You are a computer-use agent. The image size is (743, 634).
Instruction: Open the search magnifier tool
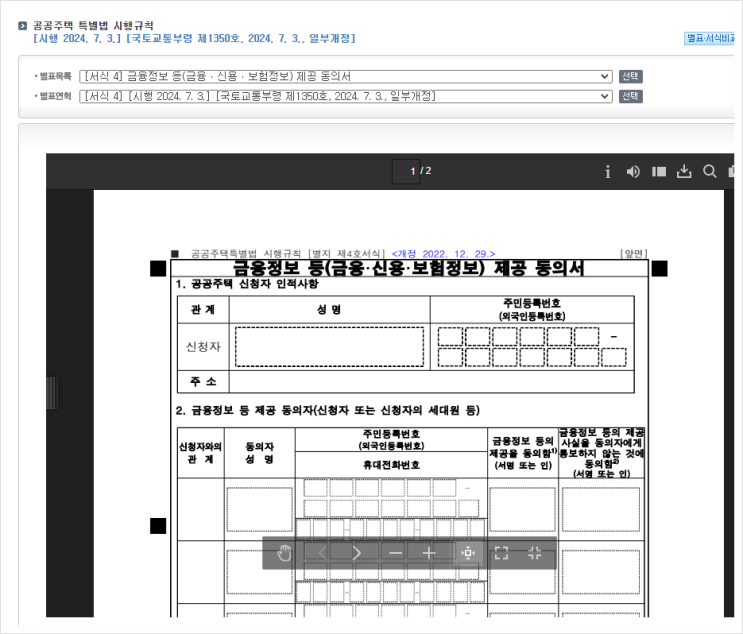(x=709, y=171)
